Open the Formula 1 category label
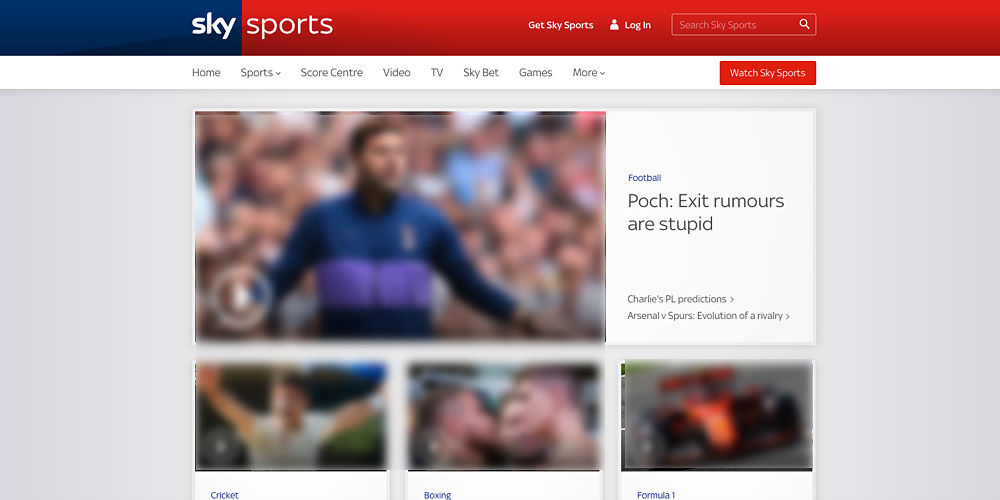This screenshot has width=1000, height=500. point(656,495)
